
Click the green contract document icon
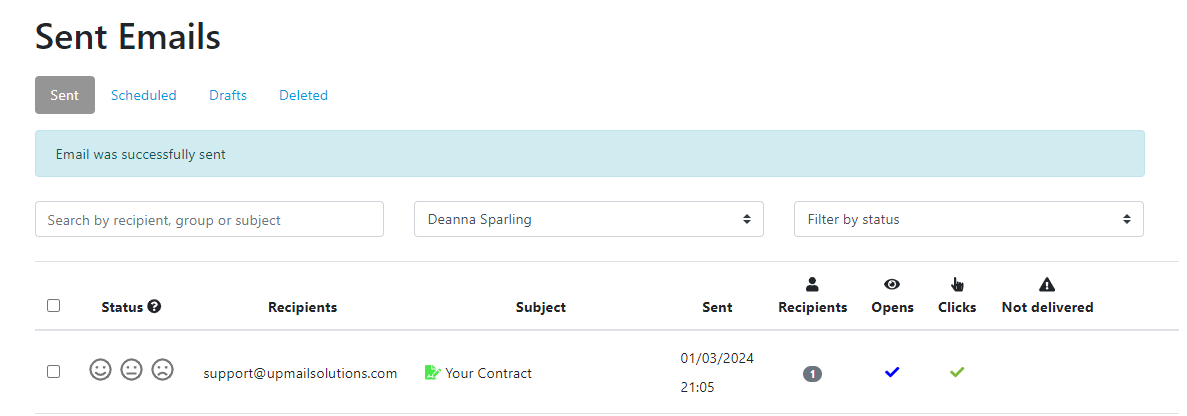tap(432, 372)
